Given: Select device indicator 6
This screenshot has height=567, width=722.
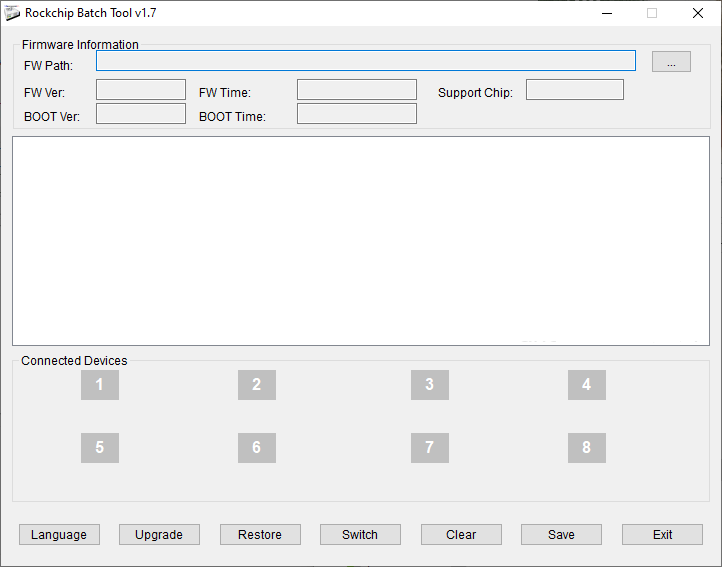Looking at the screenshot, I should (x=256, y=448).
